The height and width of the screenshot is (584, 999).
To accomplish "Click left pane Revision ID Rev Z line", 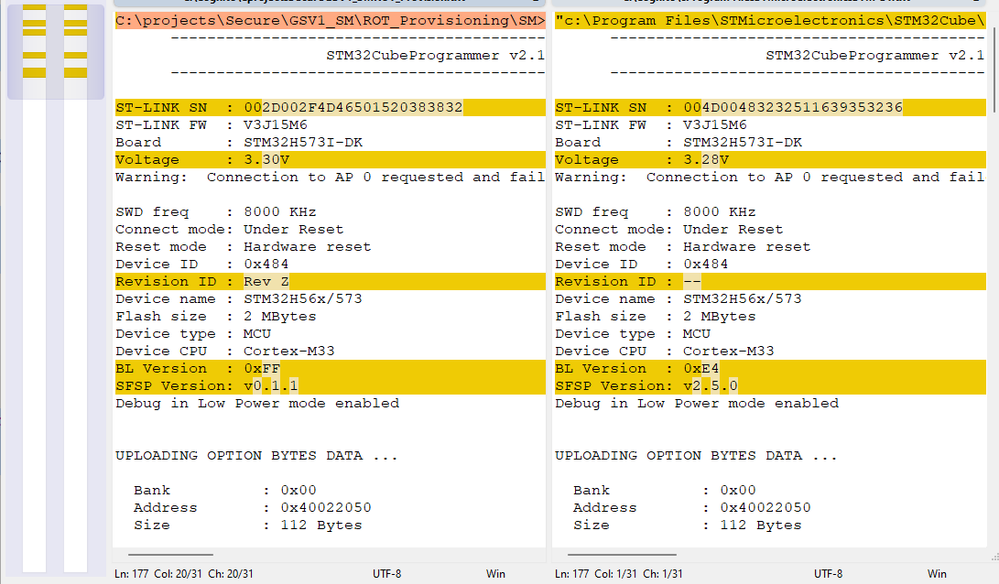I will point(330,281).
